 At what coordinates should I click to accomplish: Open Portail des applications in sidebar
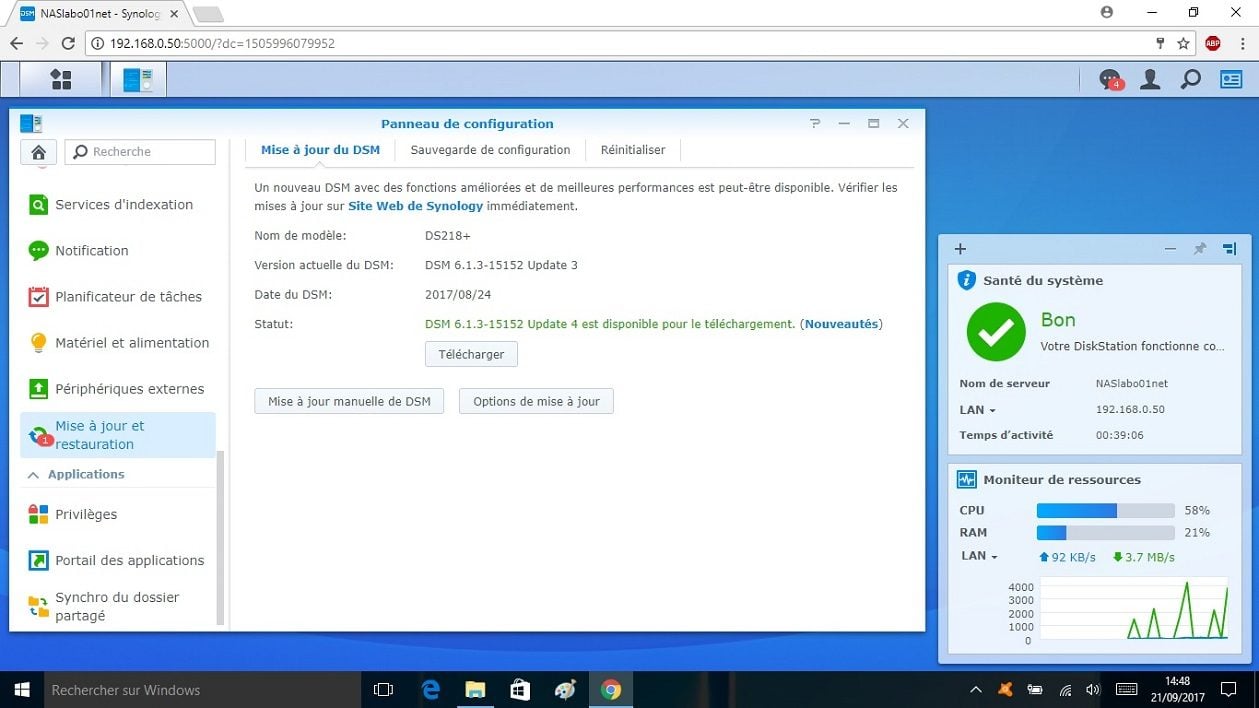pos(118,561)
